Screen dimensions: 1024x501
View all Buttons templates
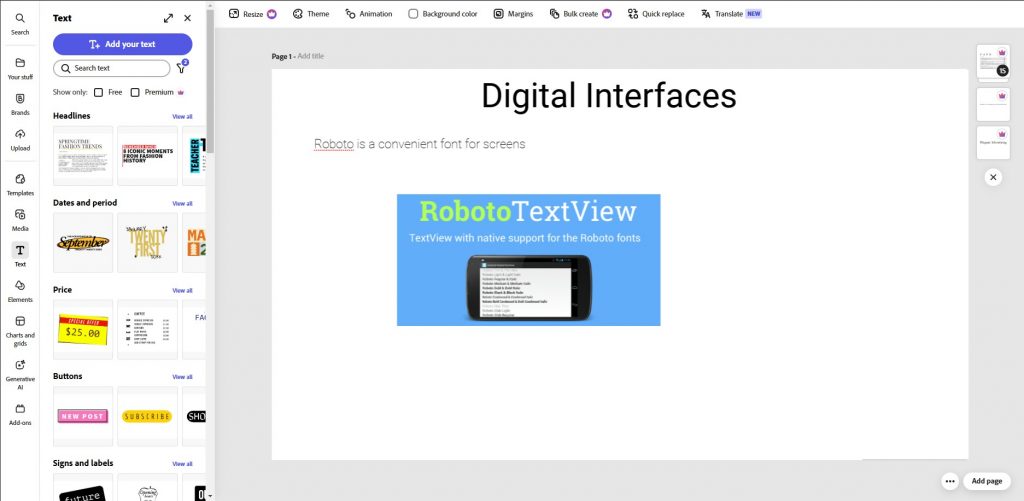point(182,377)
